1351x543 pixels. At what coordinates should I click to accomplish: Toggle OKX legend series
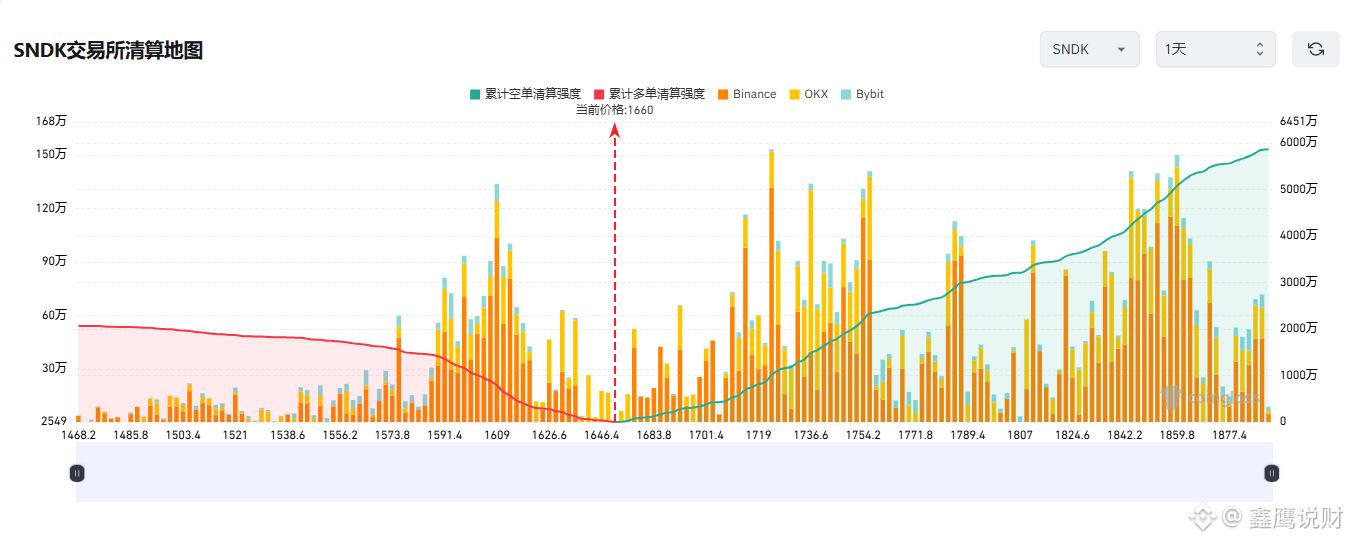click(x=809, y=94)
